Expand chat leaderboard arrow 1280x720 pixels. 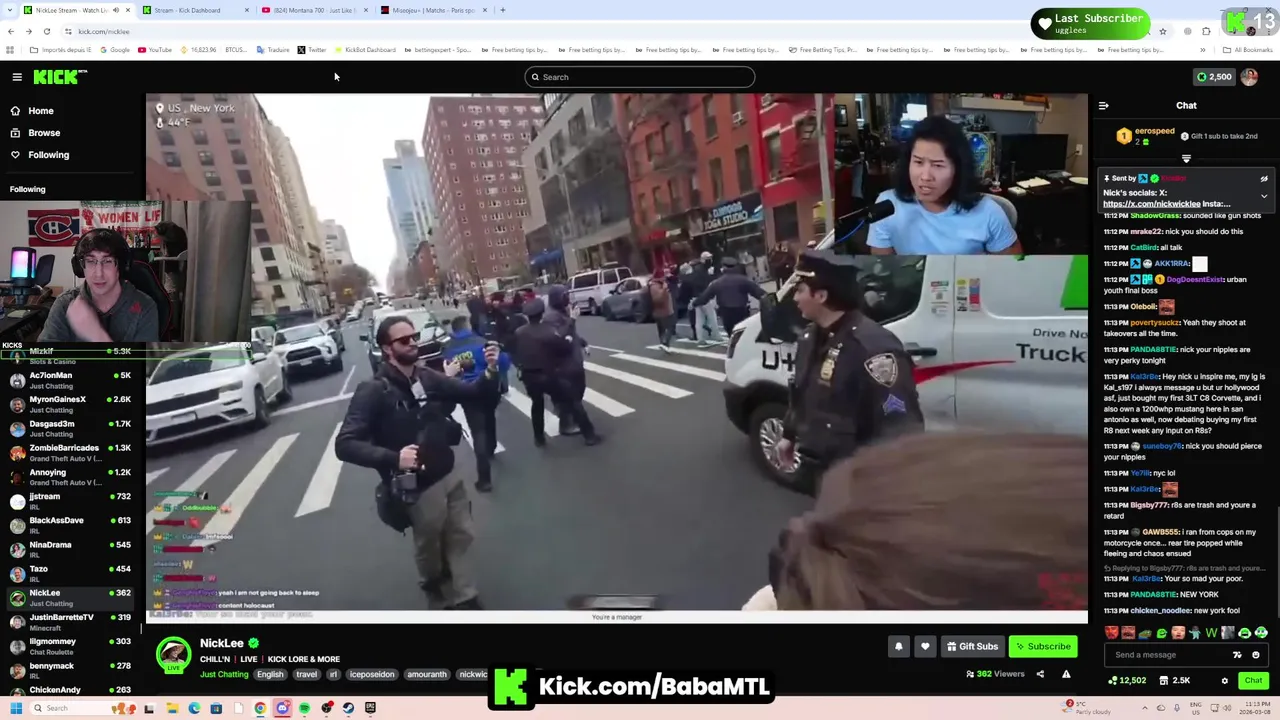[x=1186, y=159]
